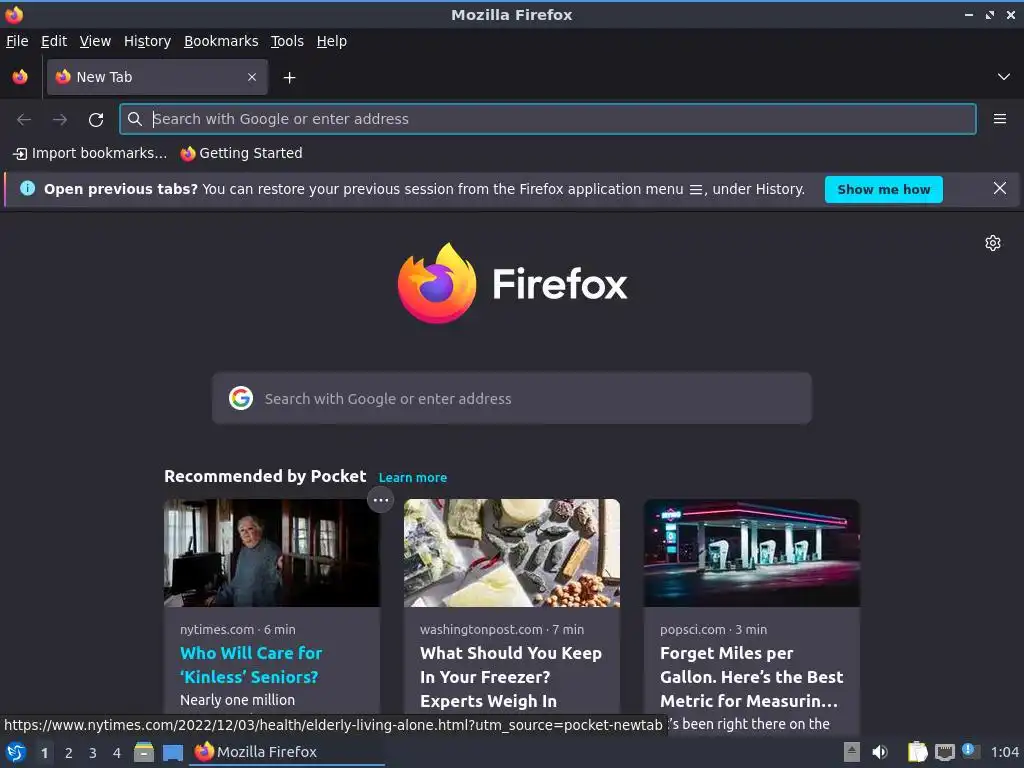Click the info icon in notification bar
Viewport: 1024px width, 768px height.
27,189
